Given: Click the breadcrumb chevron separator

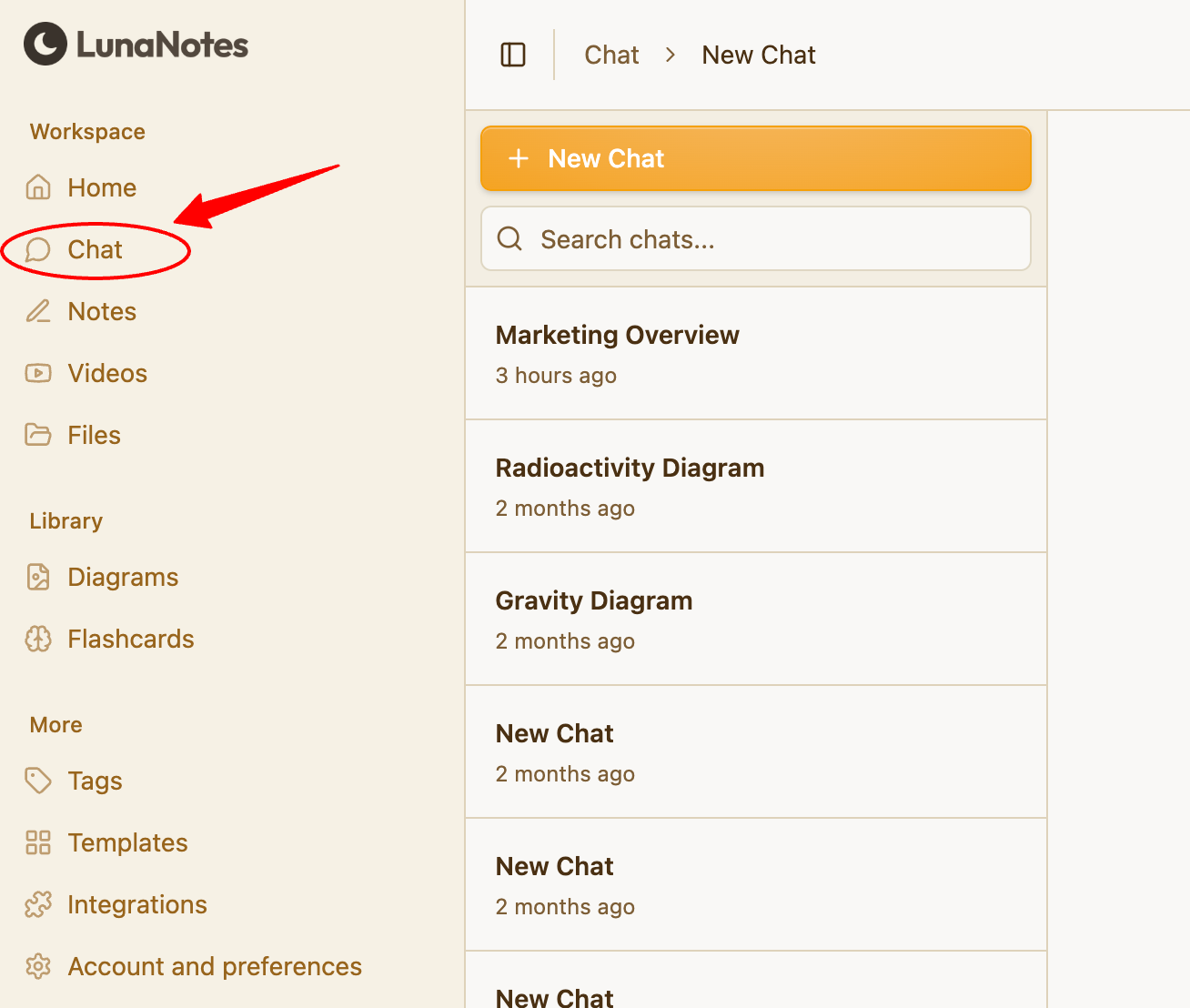Looking at the screenshot, I should coord(671,55).
